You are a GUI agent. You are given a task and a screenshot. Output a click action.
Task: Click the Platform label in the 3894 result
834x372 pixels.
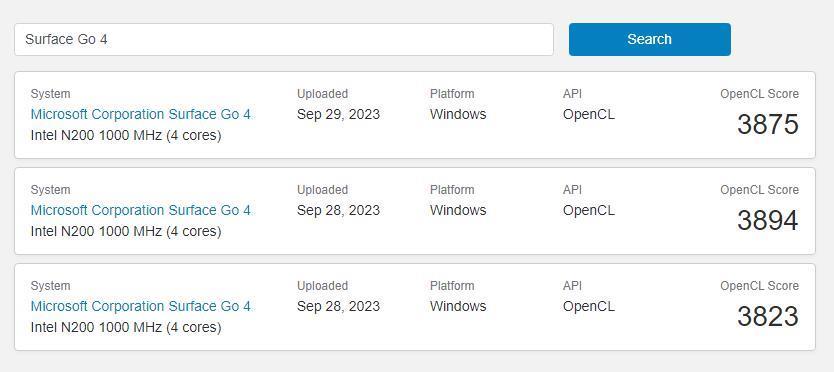(x=451, y=190)
